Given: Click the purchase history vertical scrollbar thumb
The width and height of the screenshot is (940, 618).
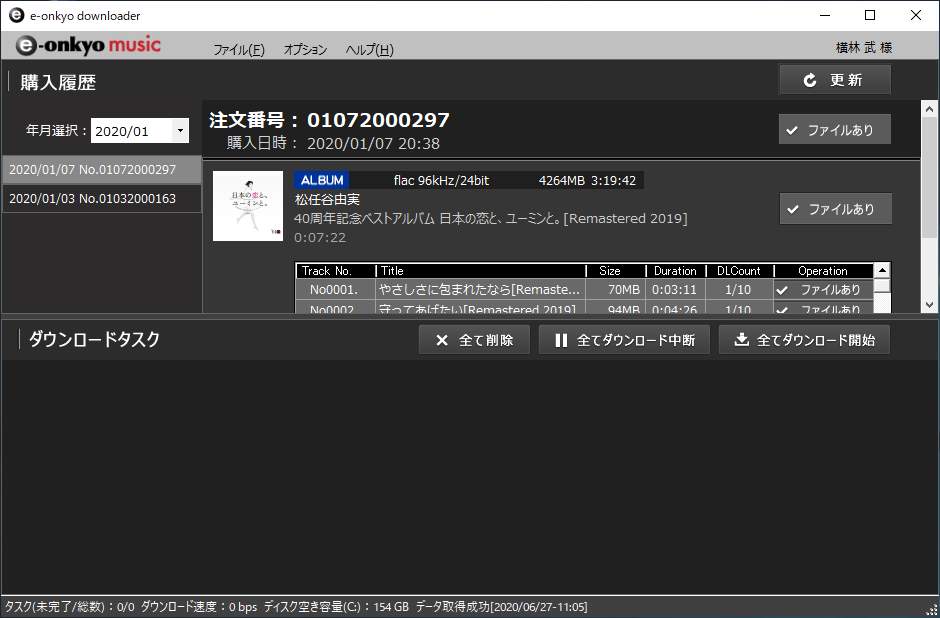Looking at the screenshot, I should click(x=929, y=177).
